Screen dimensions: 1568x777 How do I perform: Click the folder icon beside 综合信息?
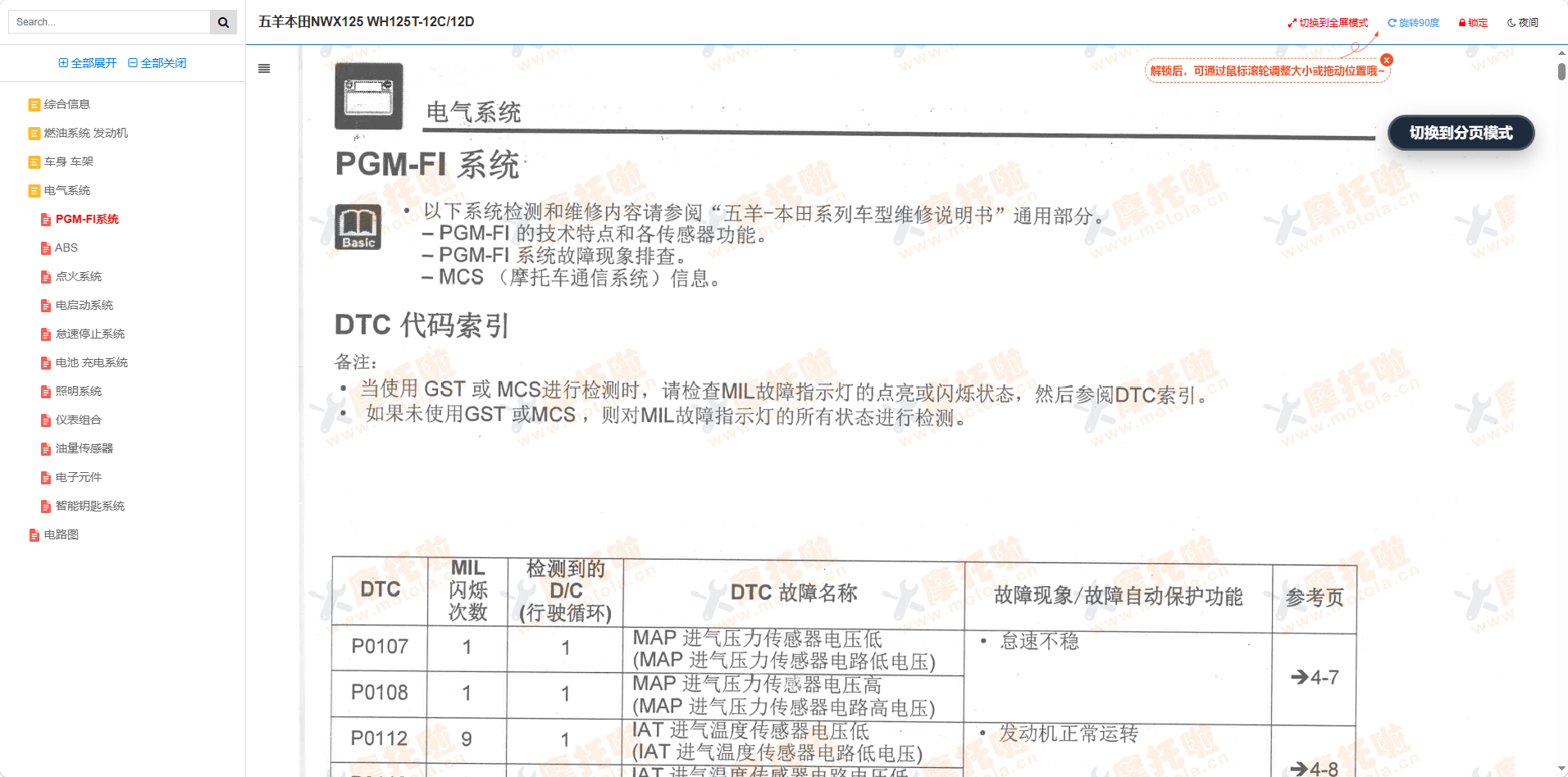(x=34, y=105)
